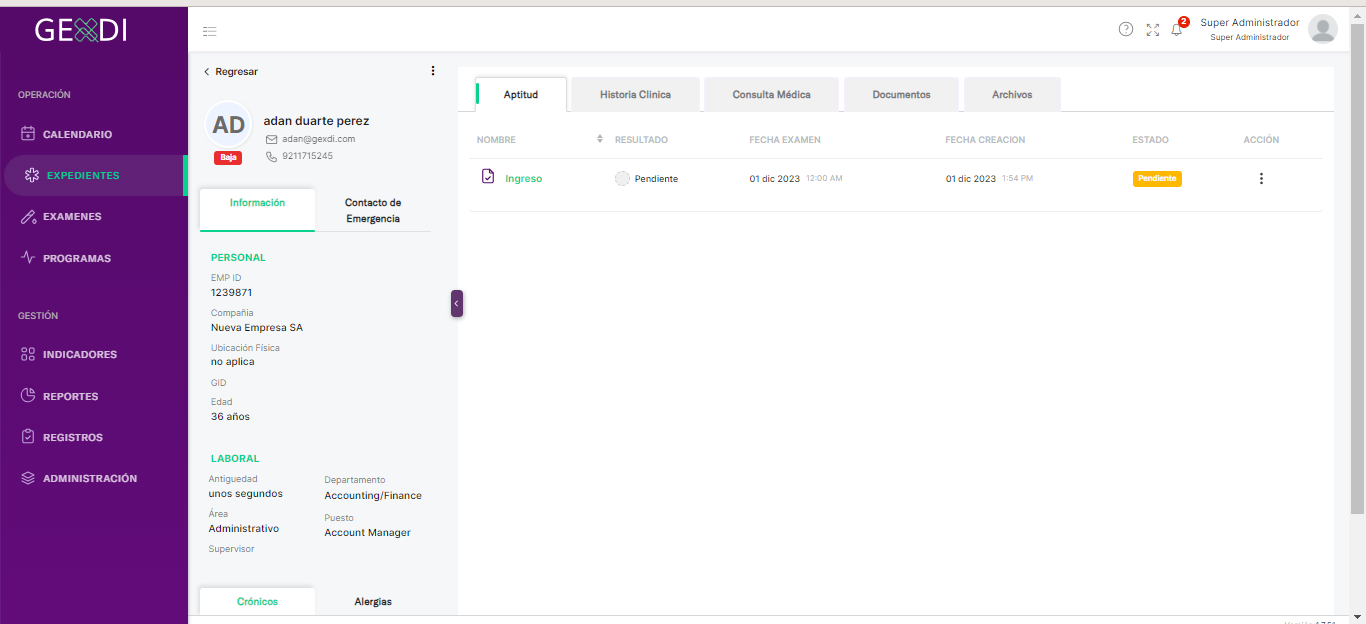Open the Expedientes section icon
1366x624 pixels.
[x=31, y=176]
